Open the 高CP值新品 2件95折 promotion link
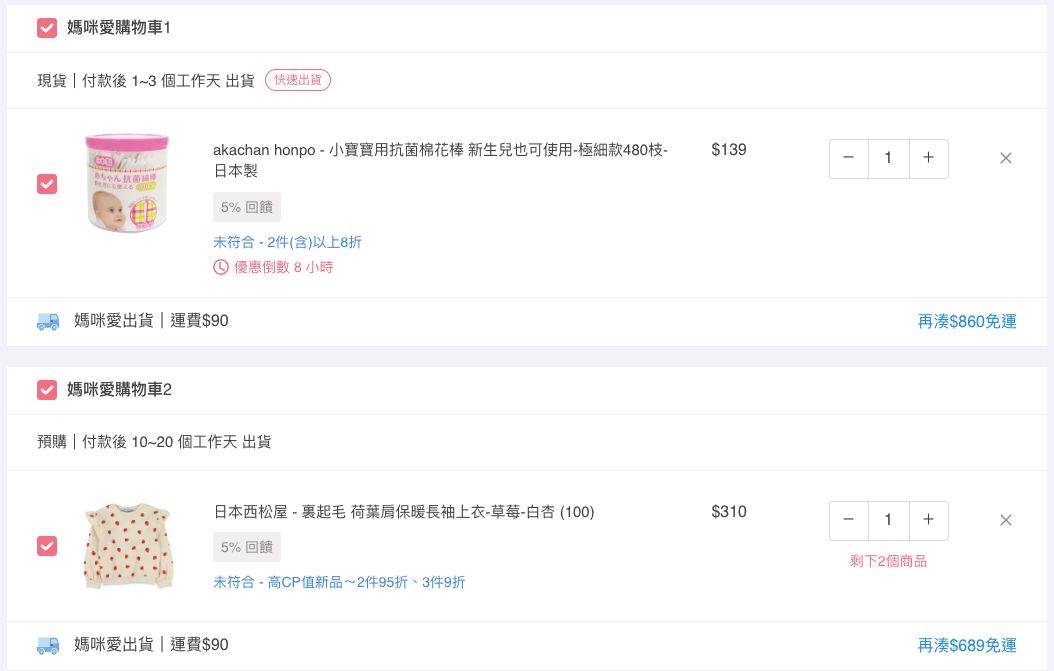 click(338, 582)
